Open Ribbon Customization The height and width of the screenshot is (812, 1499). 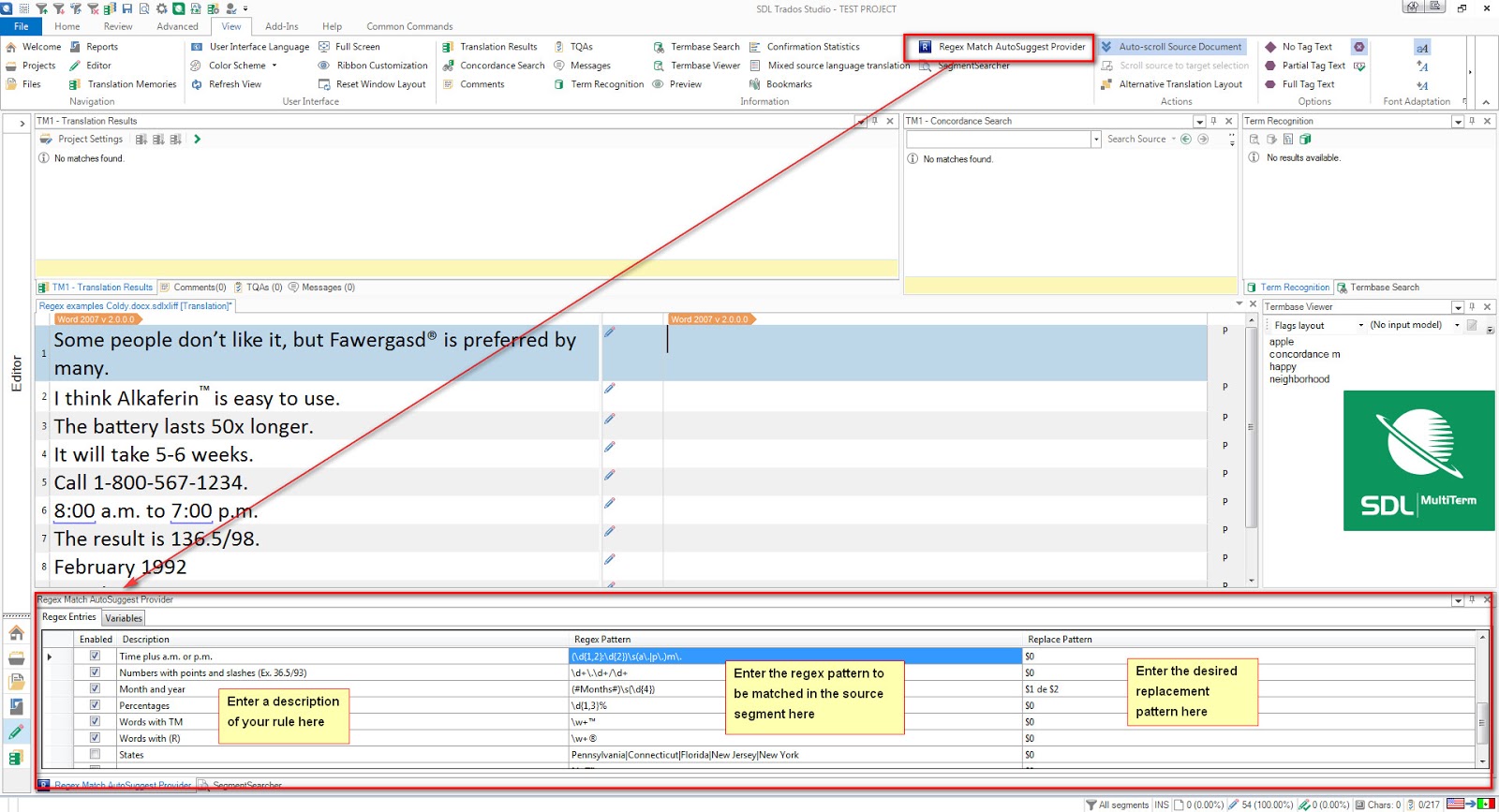pos(373,66)
